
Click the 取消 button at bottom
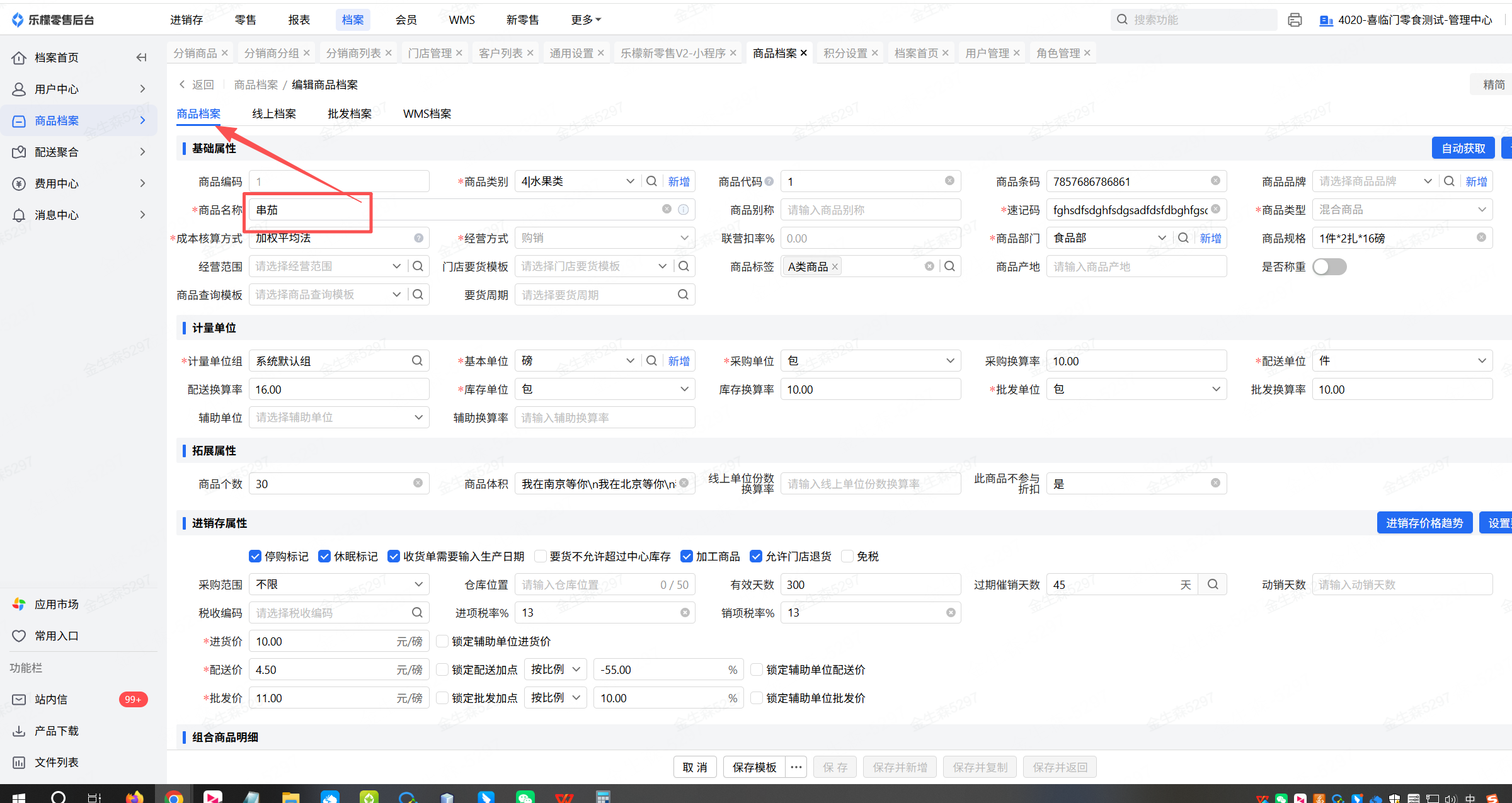pos(695,767)
